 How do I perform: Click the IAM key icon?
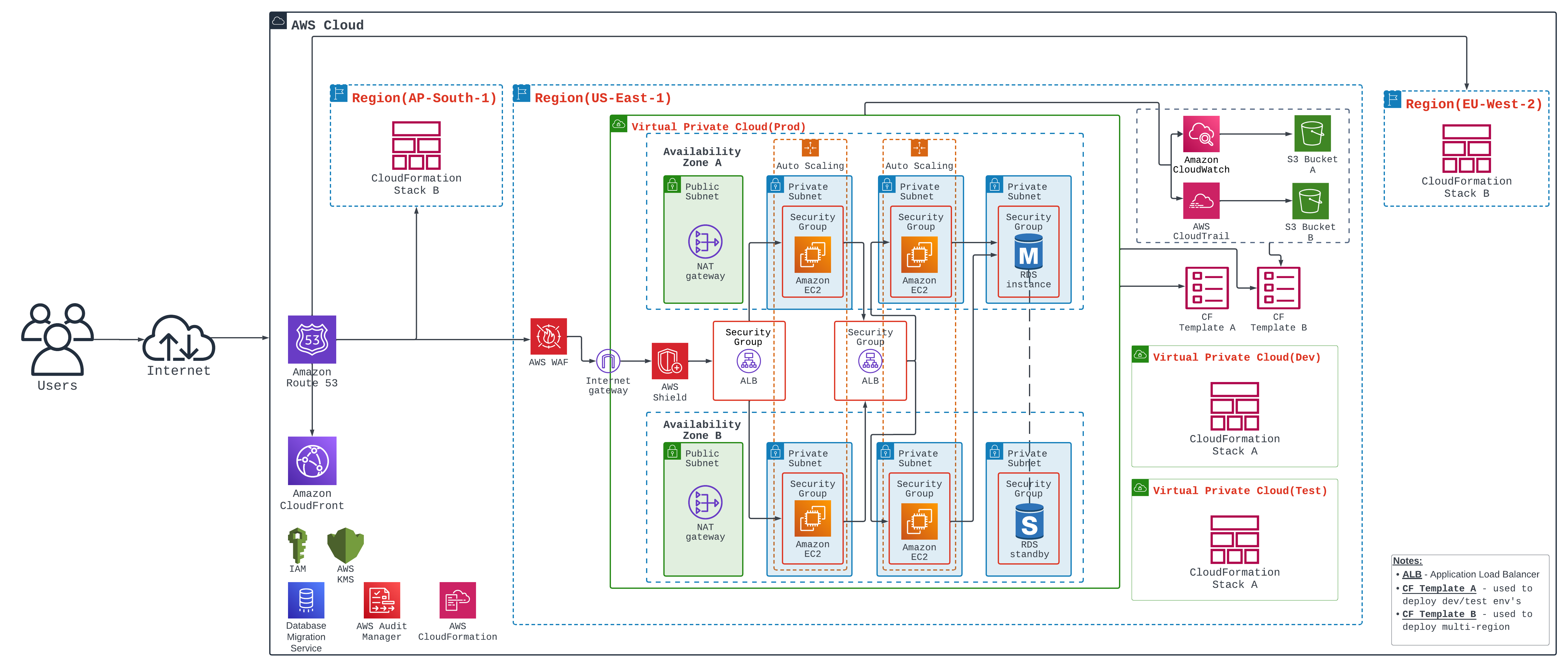click(x=298, y=545)
